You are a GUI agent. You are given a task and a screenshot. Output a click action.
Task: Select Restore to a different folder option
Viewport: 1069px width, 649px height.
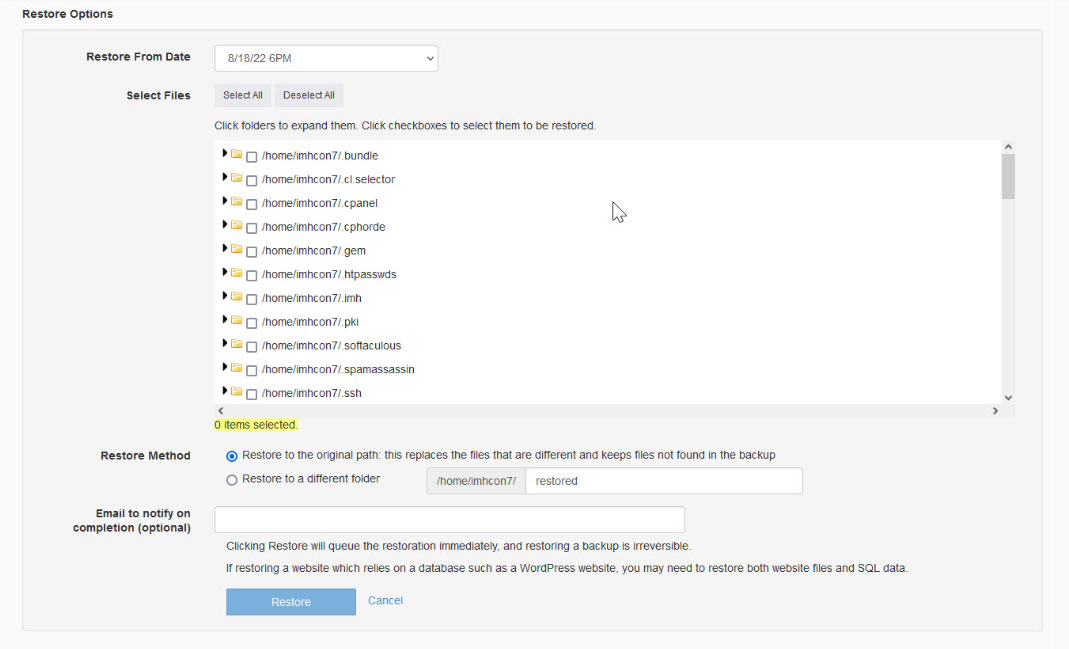(232, 480)
